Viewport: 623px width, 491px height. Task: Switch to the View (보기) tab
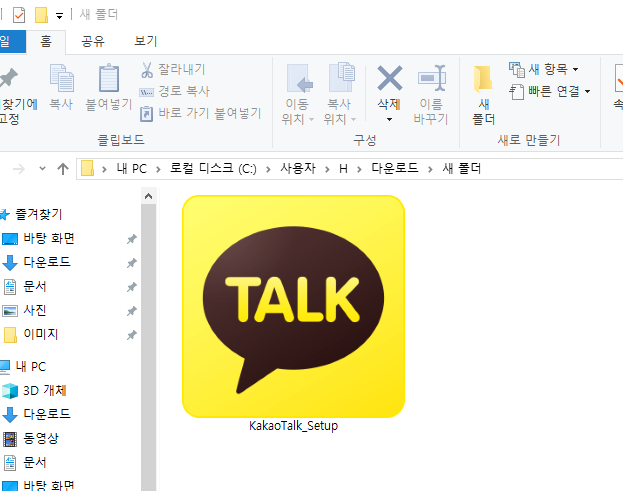146,41
